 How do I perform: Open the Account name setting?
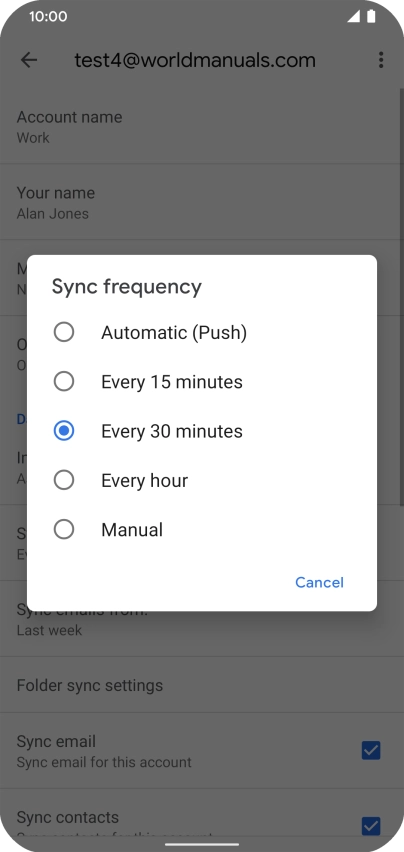tap(202, 127)
